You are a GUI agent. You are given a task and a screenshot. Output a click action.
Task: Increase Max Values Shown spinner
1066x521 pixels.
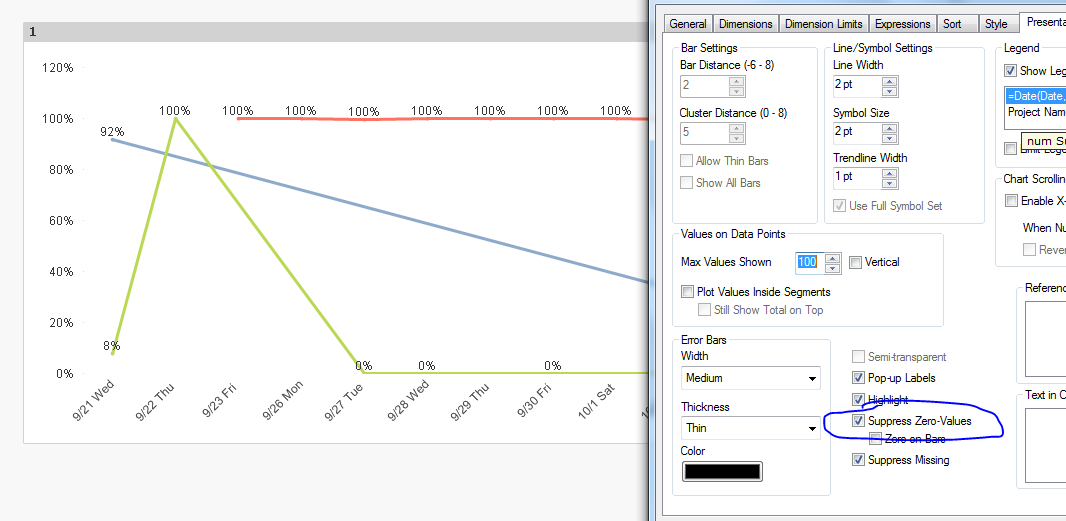833,257
